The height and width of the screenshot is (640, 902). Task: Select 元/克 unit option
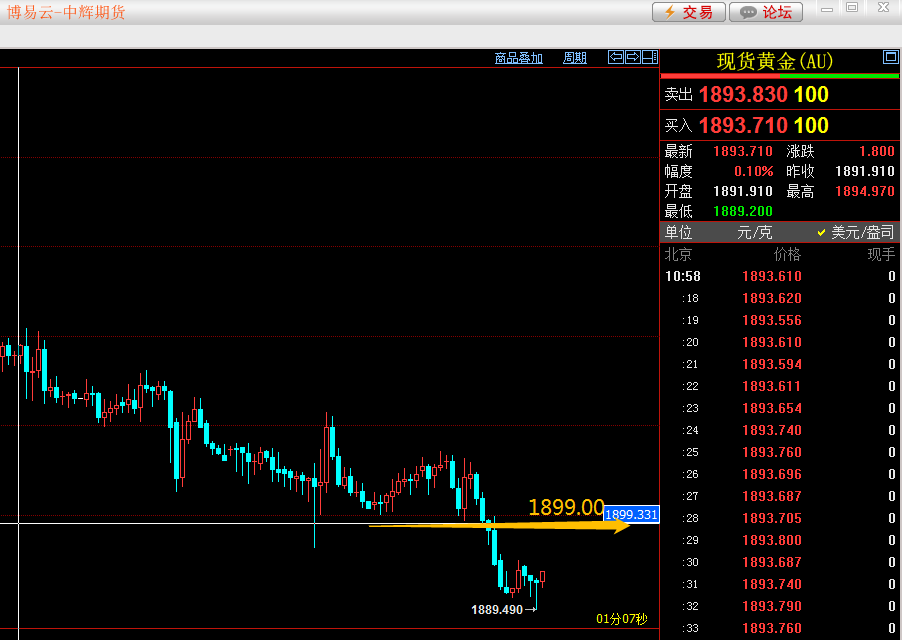(755, 232)
